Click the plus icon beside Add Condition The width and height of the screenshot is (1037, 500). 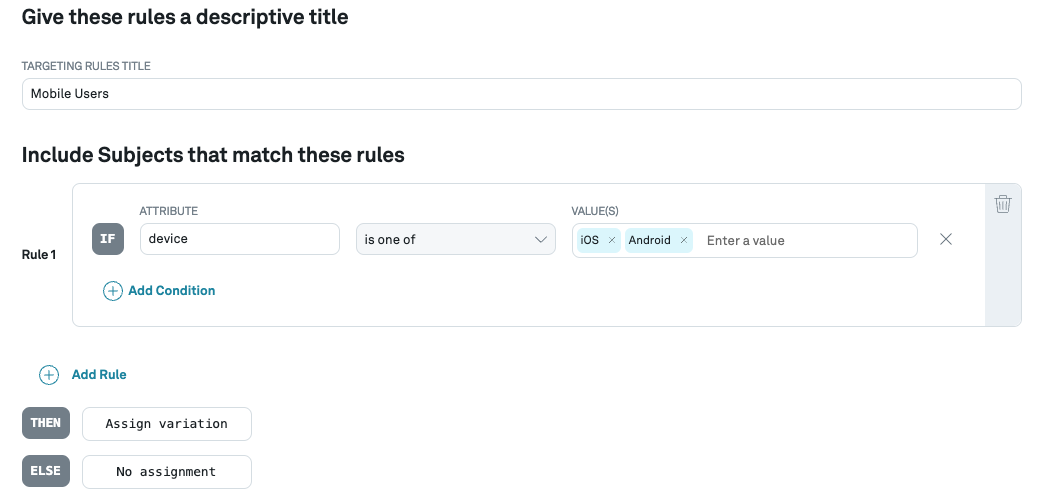pos(112,291)
